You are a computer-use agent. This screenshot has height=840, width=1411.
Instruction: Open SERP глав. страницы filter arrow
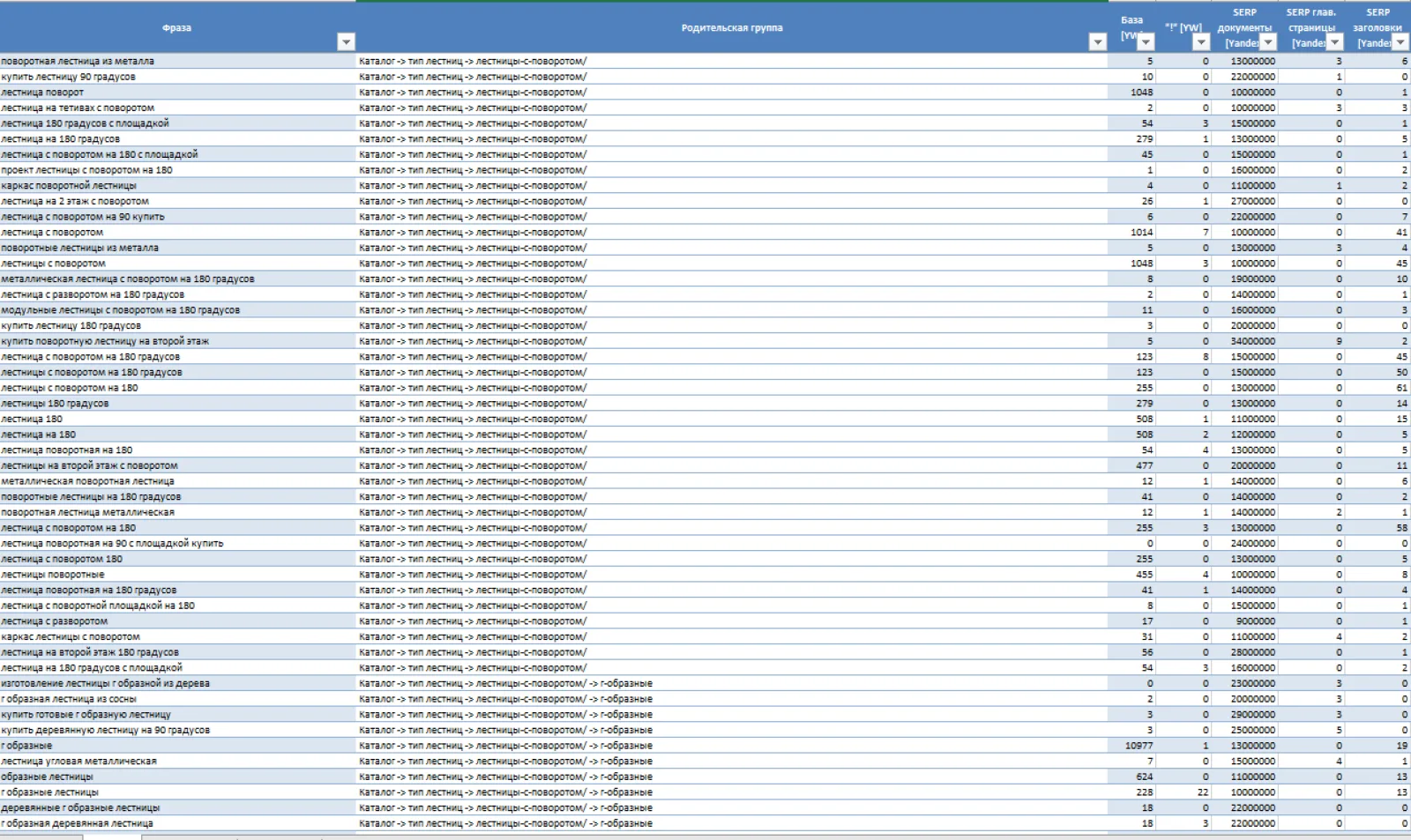click(1334, 42)
